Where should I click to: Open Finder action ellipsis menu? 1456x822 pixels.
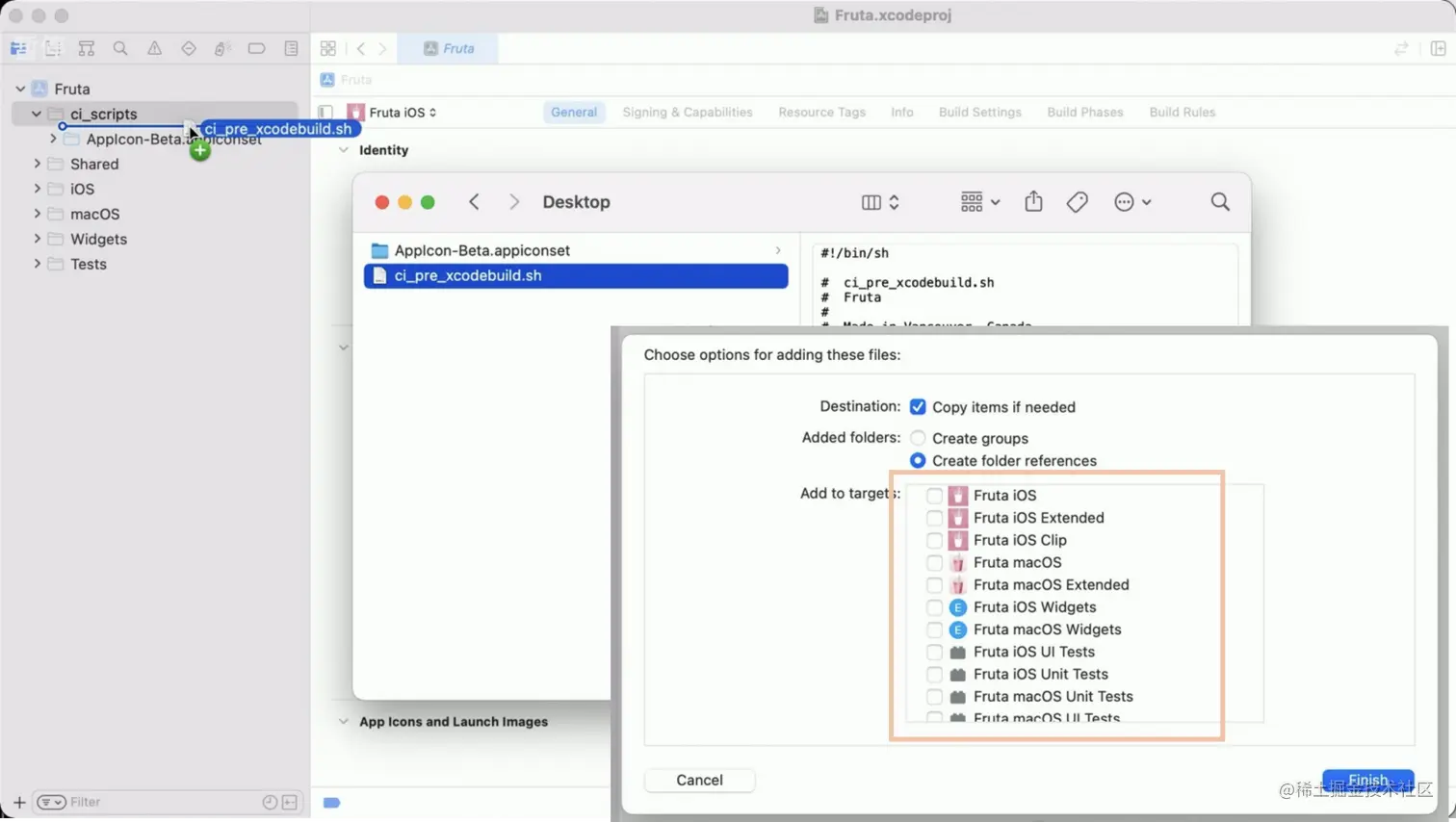(x=1132, y=202)
